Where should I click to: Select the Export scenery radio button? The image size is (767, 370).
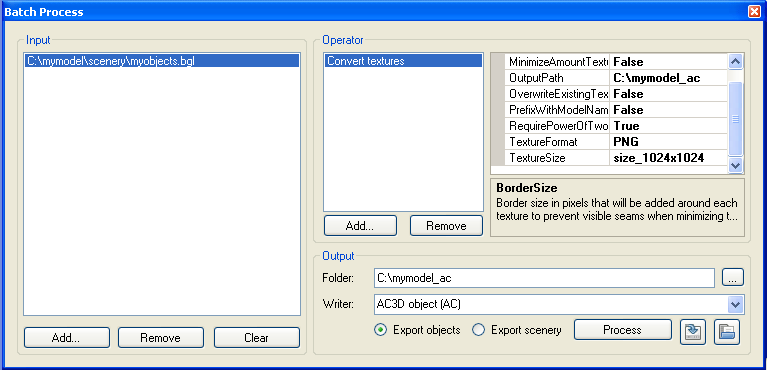(478, 330)
